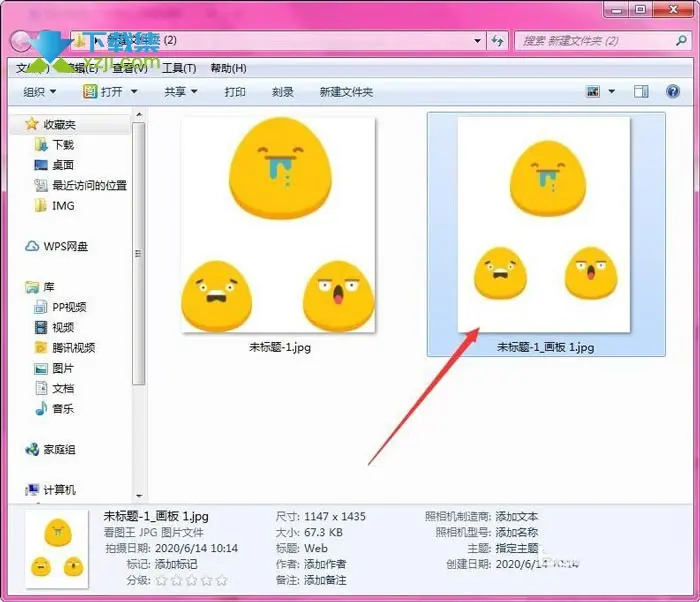Click the 打开 toolbar button
Screen dimensions: 700x602
(x=104, y=92)
